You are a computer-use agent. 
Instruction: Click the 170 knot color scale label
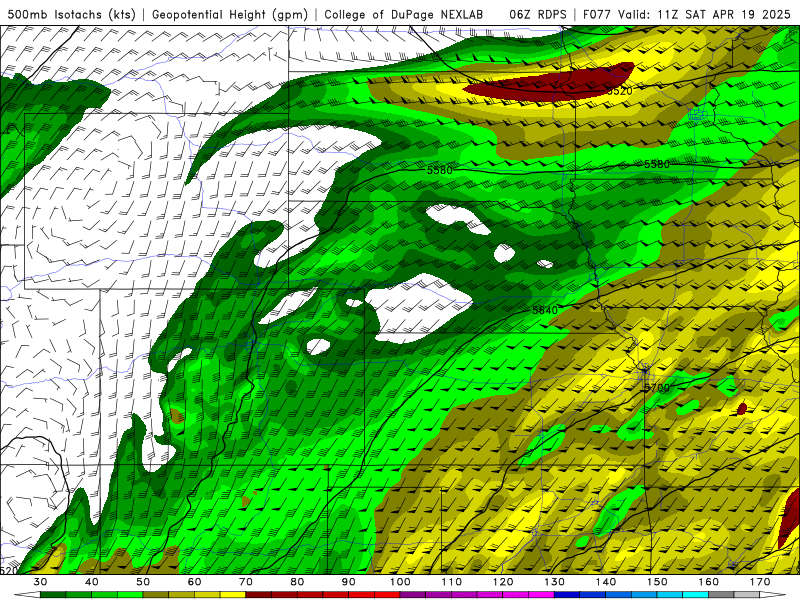click(x=760, y=582)
